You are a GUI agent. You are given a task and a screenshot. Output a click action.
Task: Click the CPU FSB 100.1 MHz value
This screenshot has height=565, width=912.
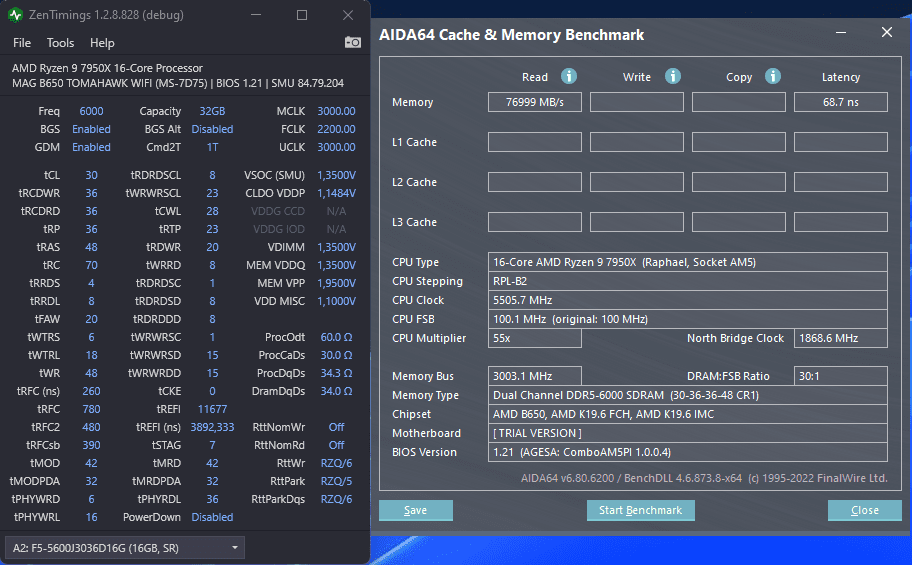[687, 319]
